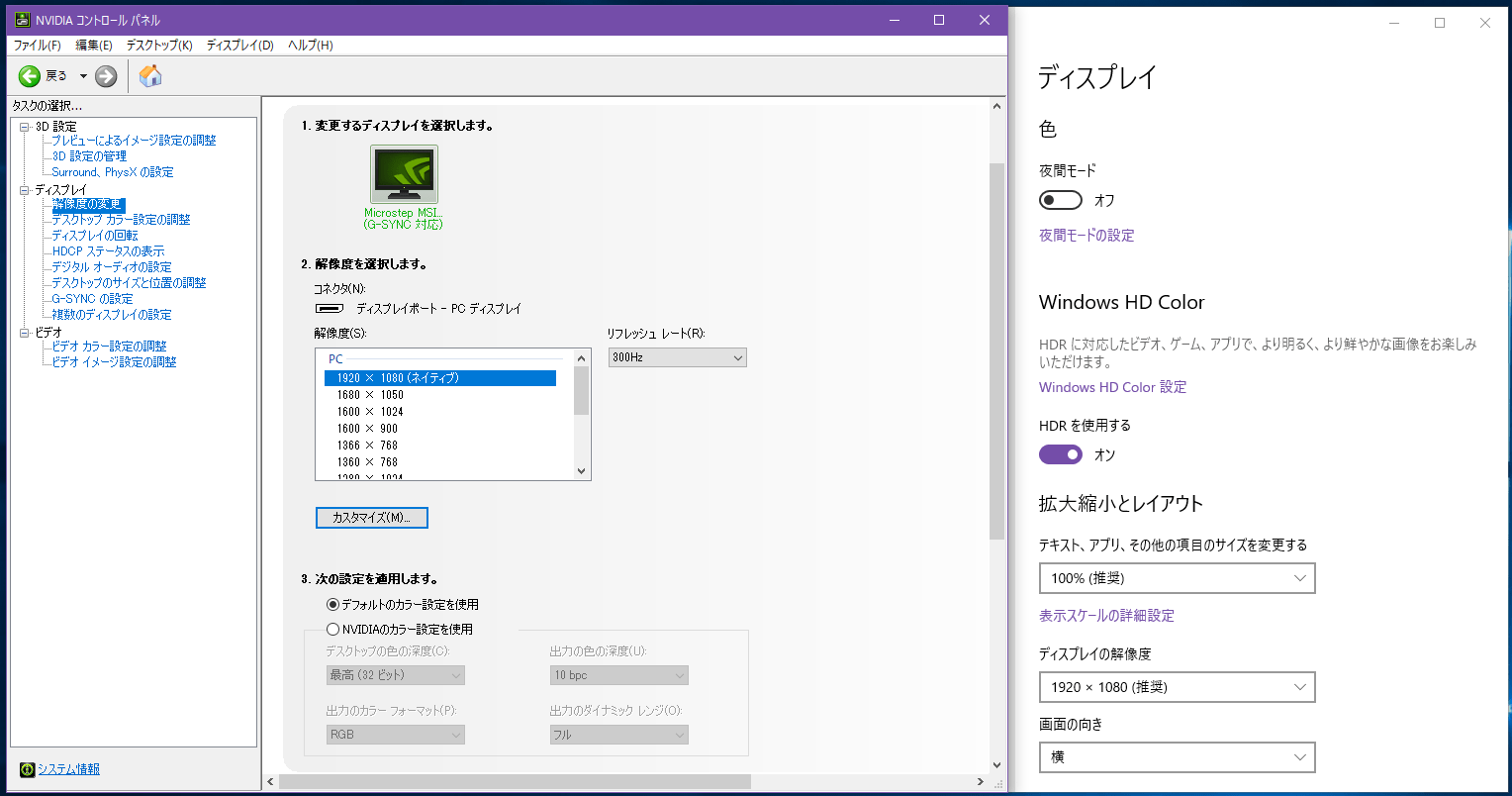Select NVIDIAのカラー設定を使用 radio button
The width and height of the screenshot is (1512, 796).
click(x=332, y=629)
